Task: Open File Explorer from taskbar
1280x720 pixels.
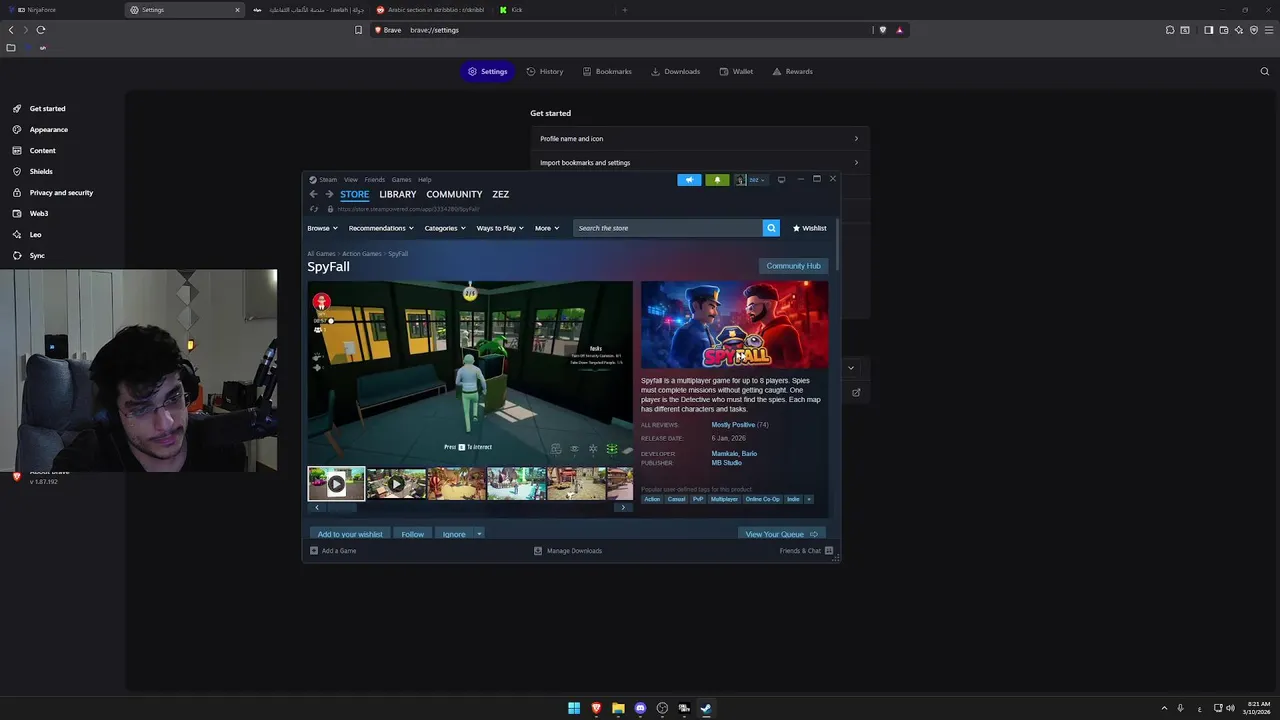Action: click(x=618, y=708)
